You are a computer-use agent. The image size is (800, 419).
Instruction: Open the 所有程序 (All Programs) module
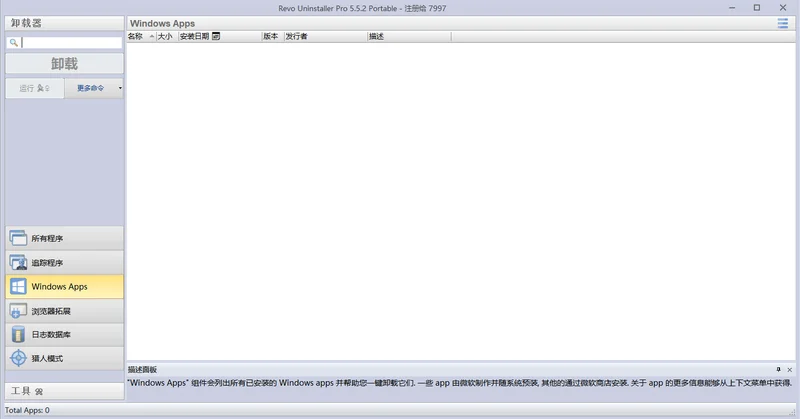tap(64, 238)
